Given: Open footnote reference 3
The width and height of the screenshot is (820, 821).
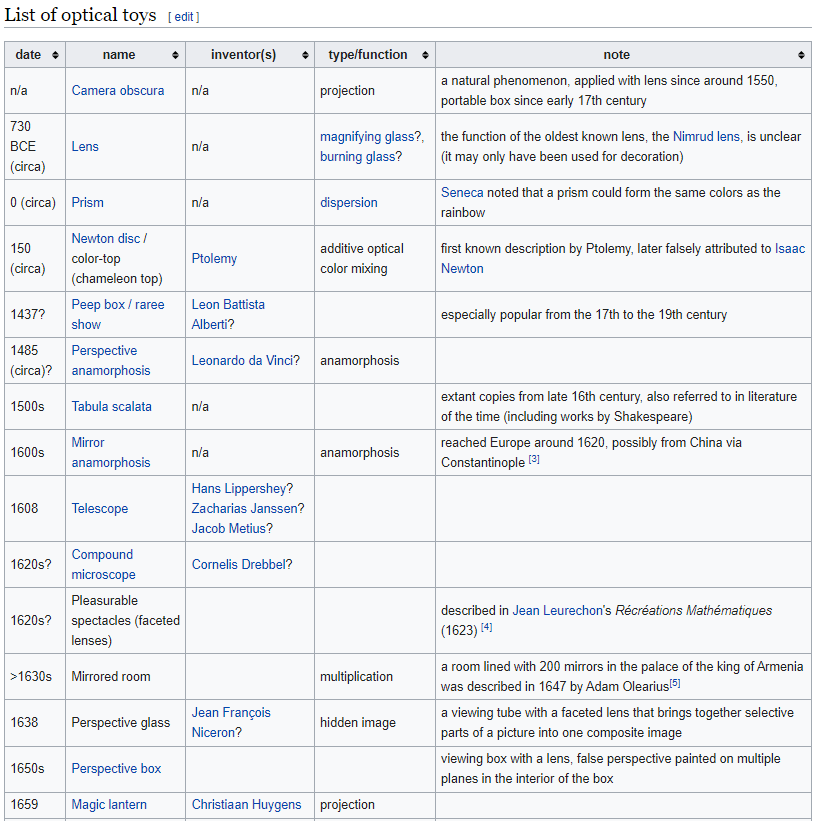Looking at the screenshot, I should (535, 459).
